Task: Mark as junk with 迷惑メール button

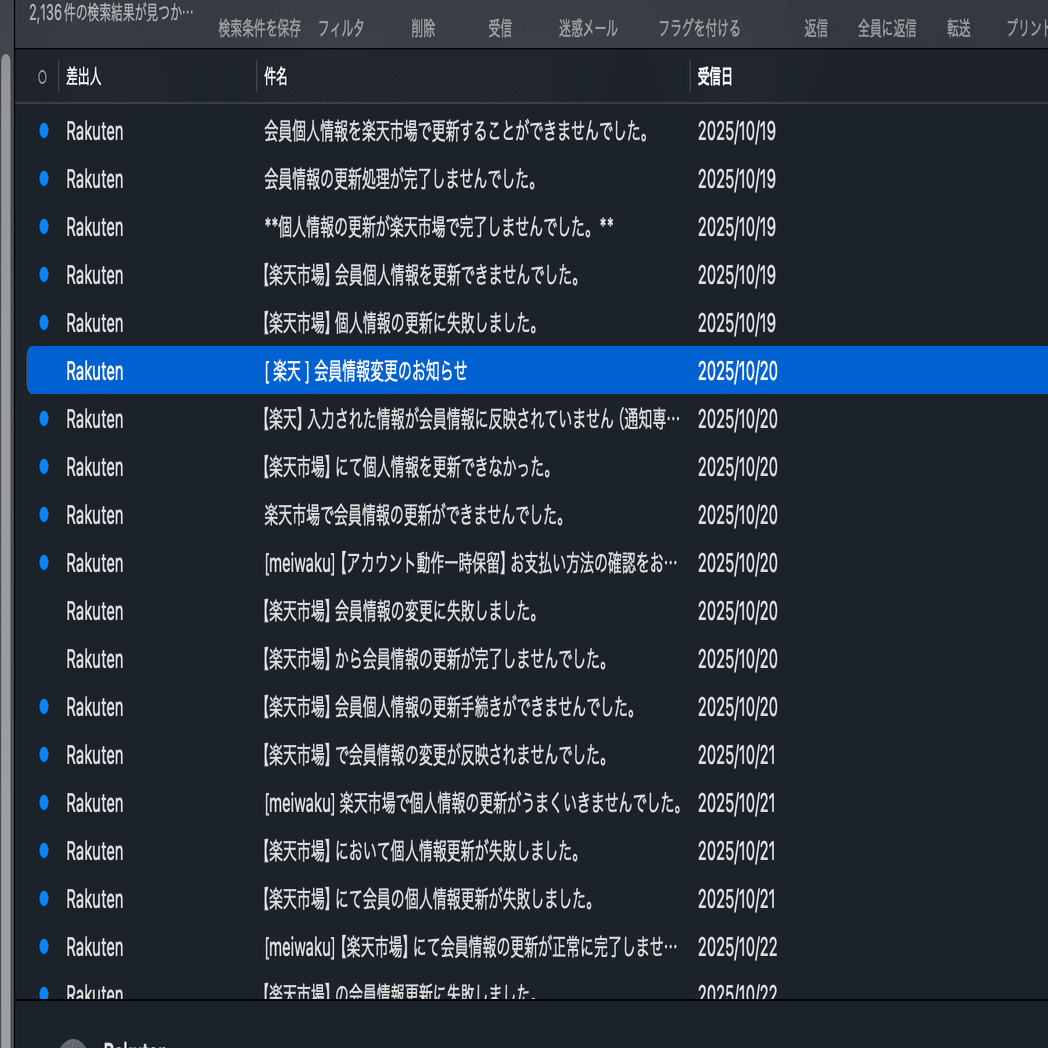Action: (x=588, y=28)
